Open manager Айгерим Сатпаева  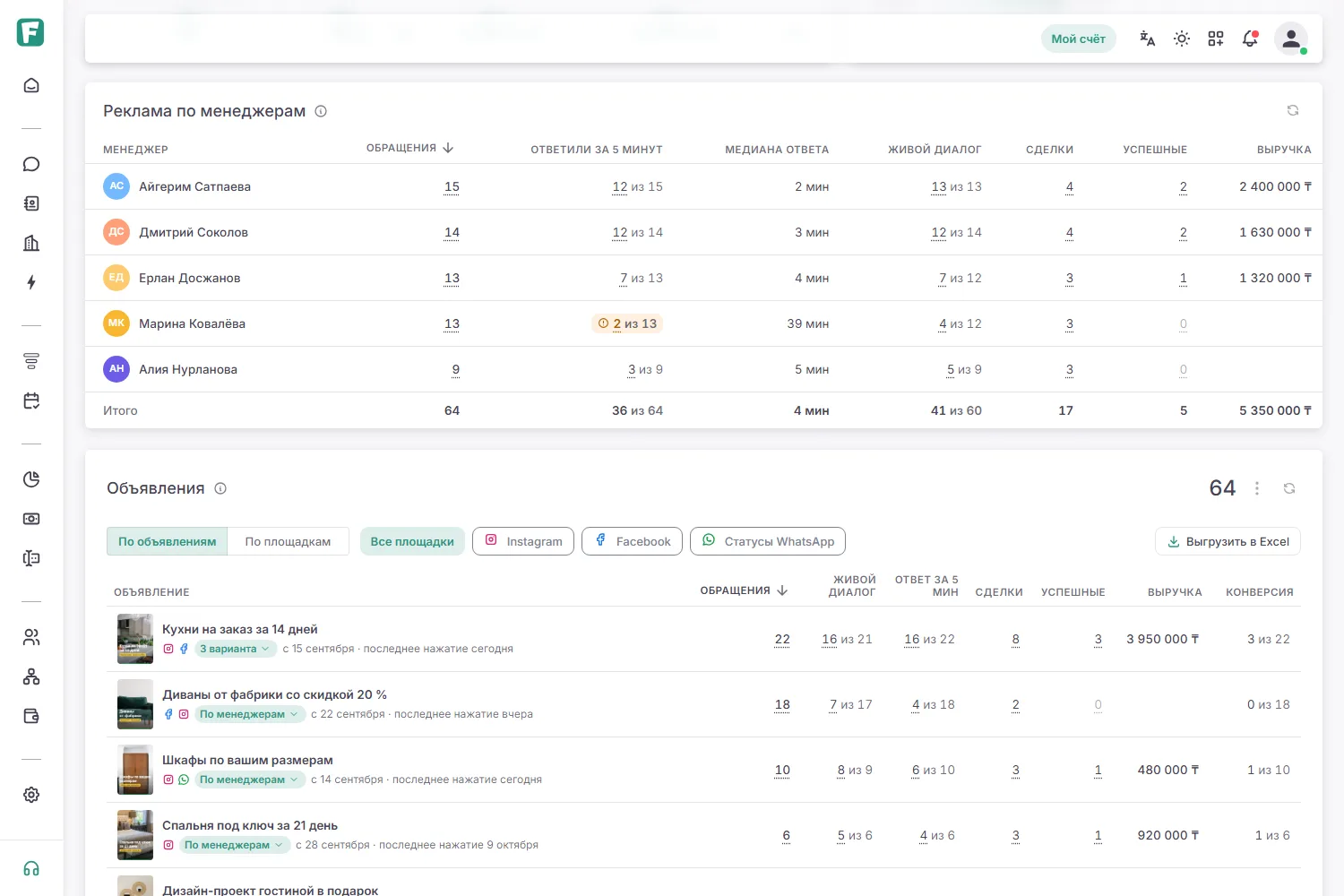pyautogui.click(x=194, y=186)
